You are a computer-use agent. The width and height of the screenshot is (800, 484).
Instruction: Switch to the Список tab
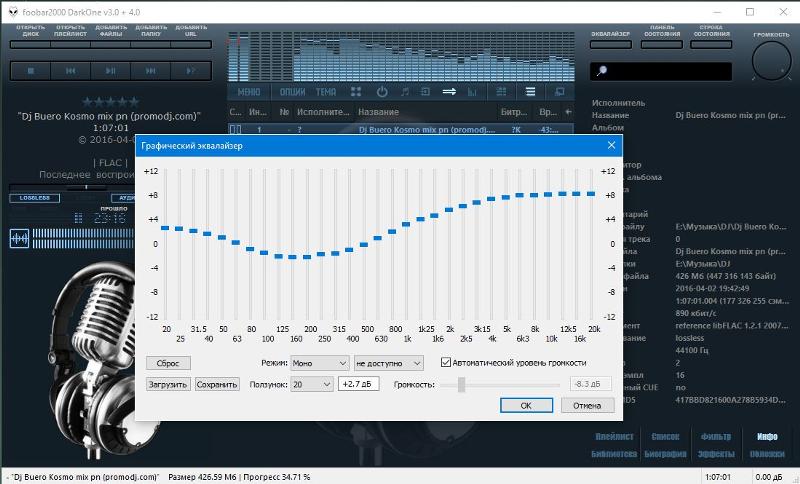click(665, 437)
